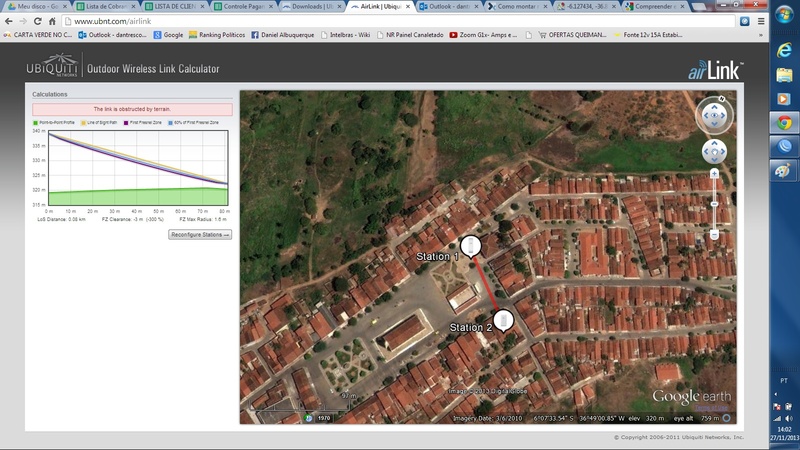The width and height of the screenshot is (800, 450).
Task: Open the Chrome menu button
Action: click(x=761, y=21)
